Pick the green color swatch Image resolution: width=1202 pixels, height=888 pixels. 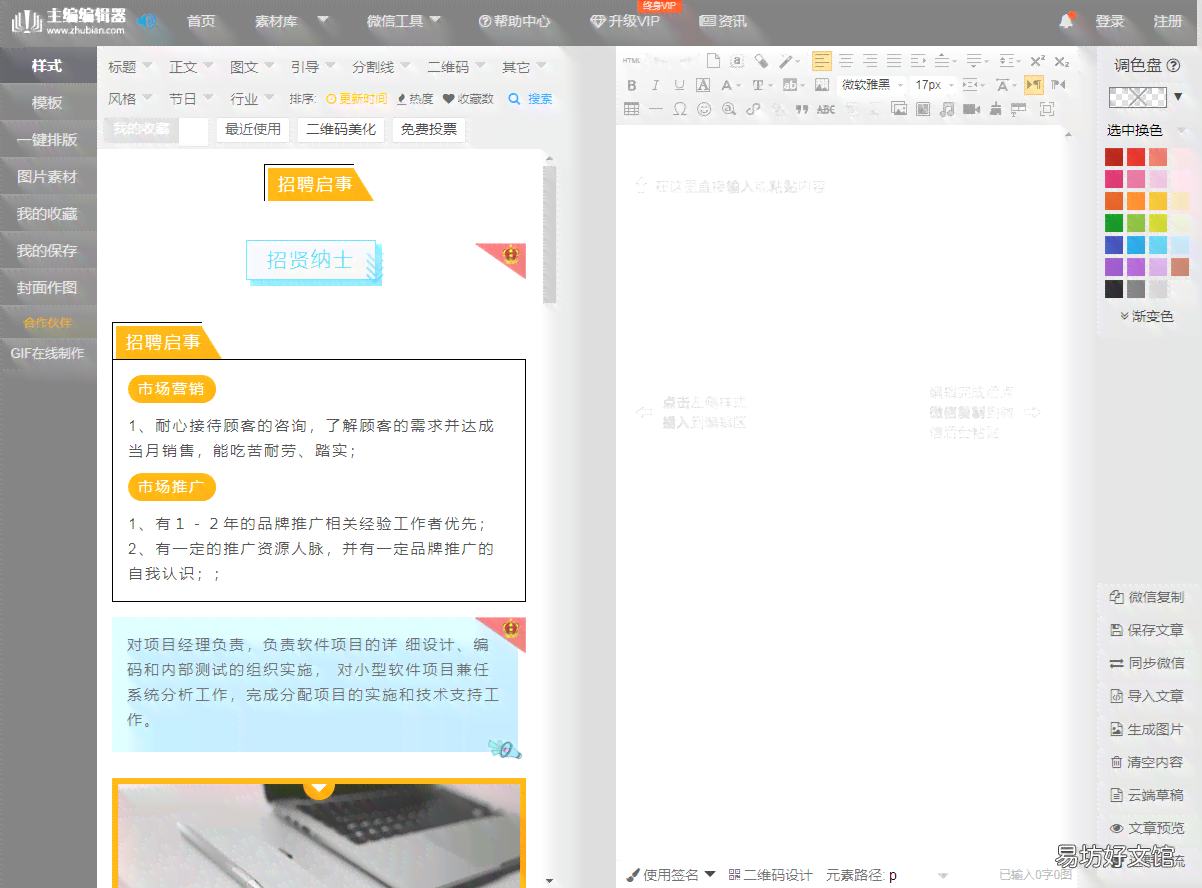click(x=1114, y=223)
